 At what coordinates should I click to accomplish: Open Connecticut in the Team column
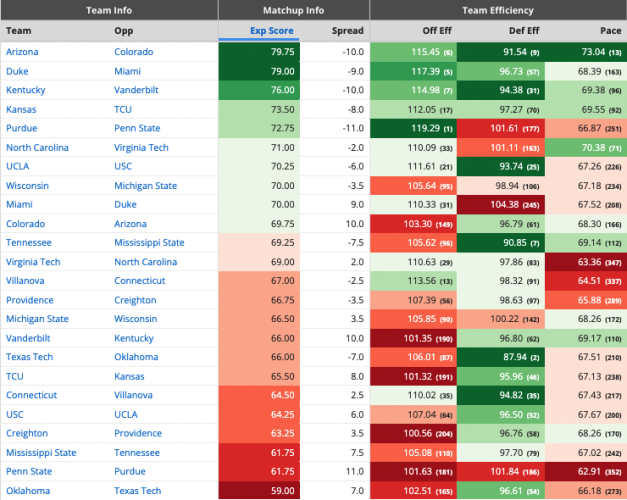[x=31, y=395]
